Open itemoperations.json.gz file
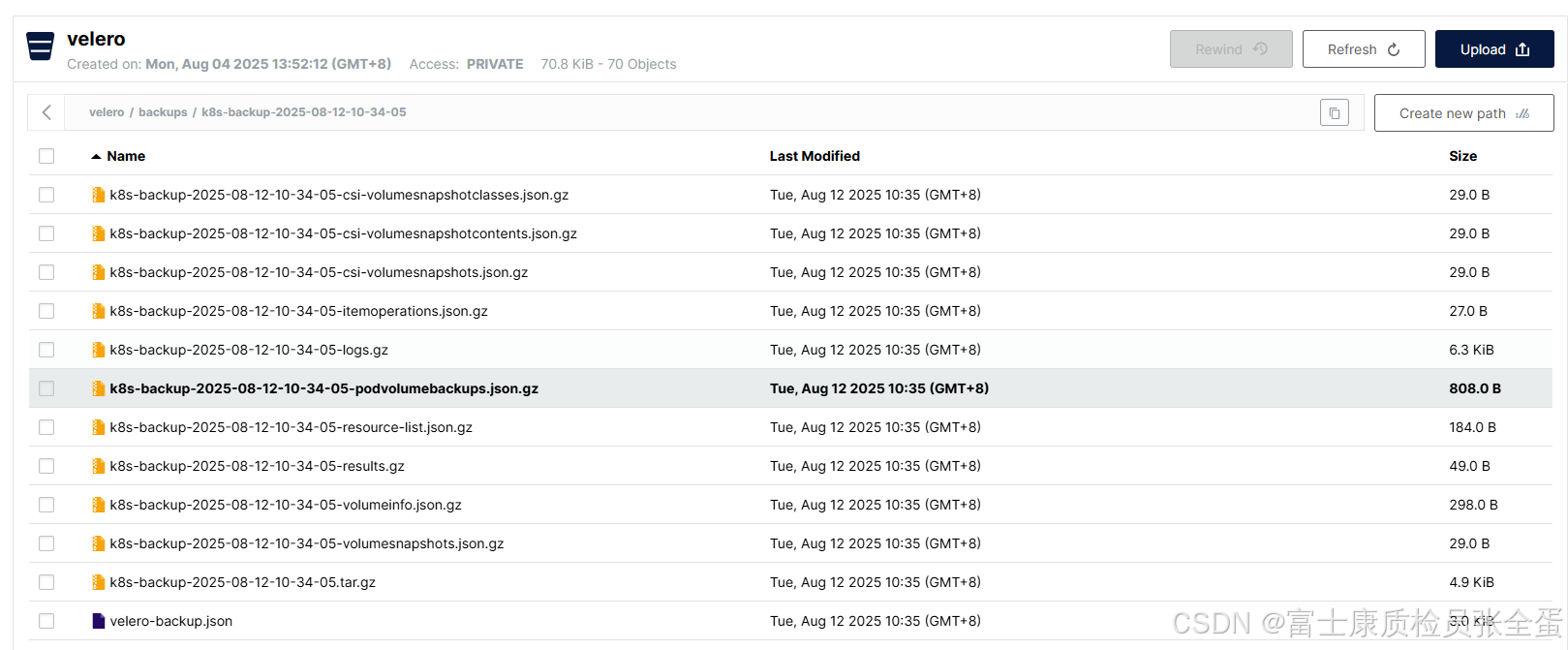 click(299, 311)
